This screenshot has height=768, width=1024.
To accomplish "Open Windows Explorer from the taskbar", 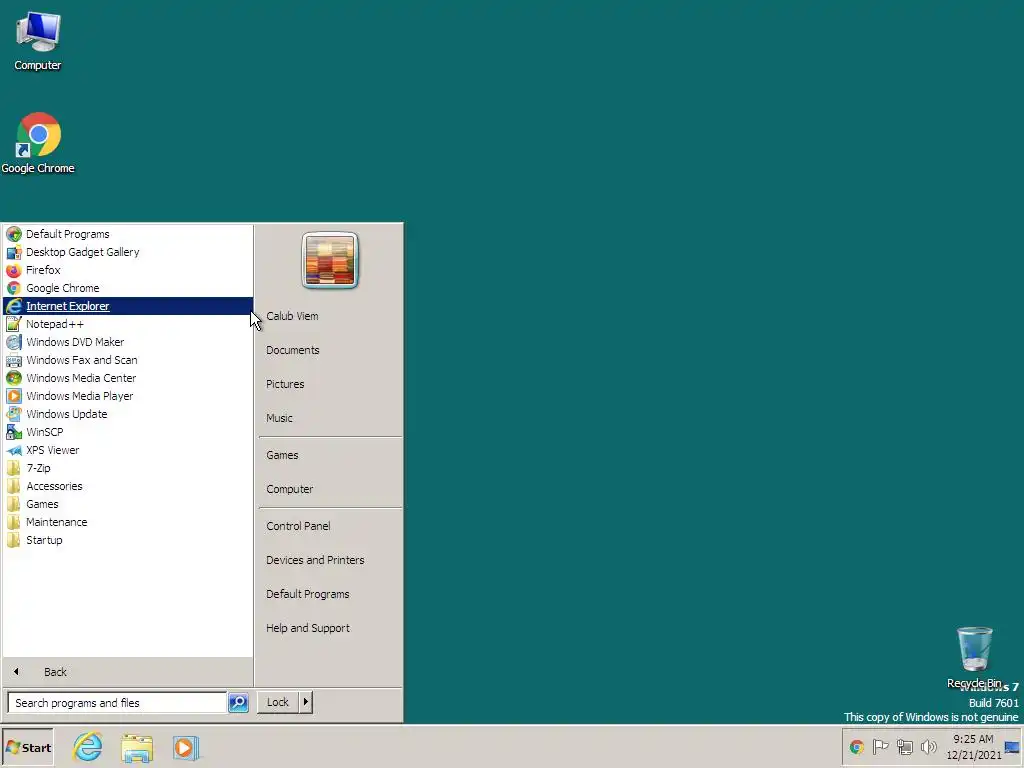I will click(136, 748).
